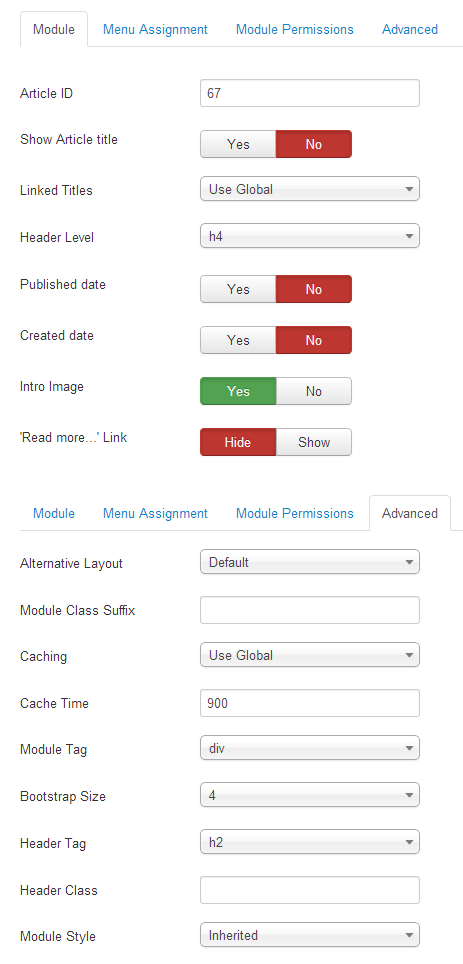This screenshot has height=964, width=463.
Task: Focus the Module Class Suffix field
Action: 310,610
